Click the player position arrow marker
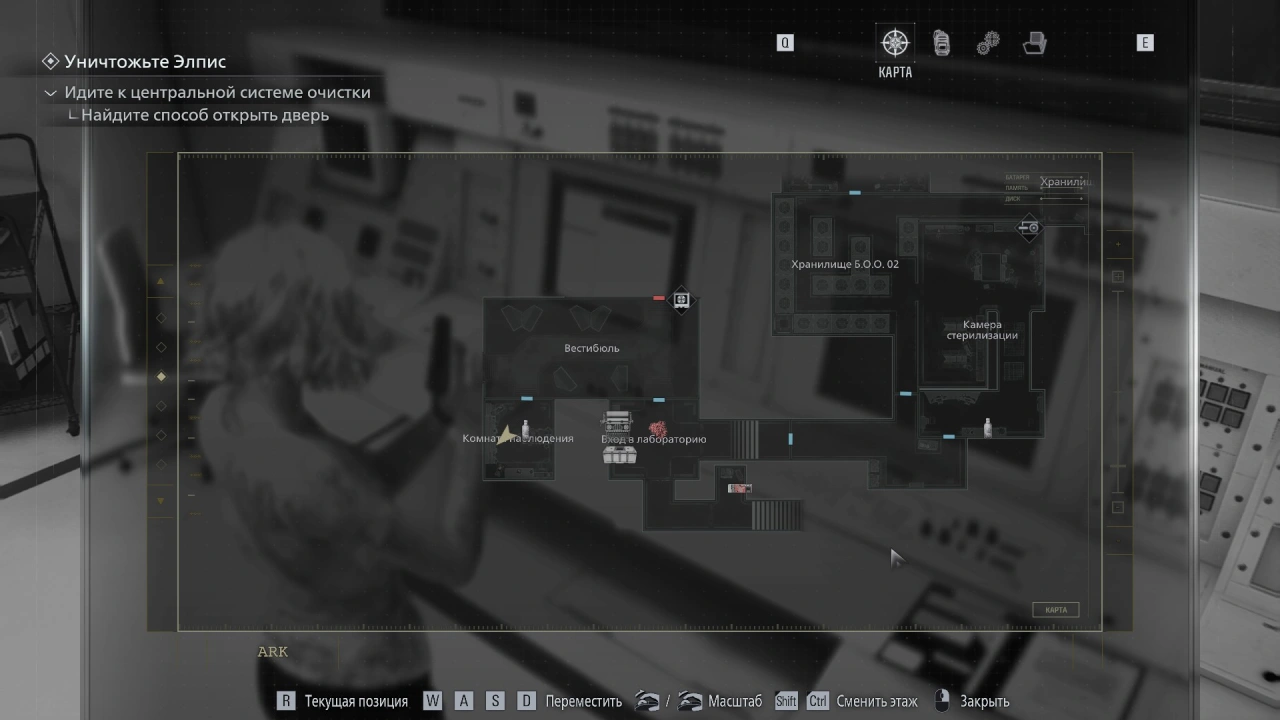 (x=509, y=432)
